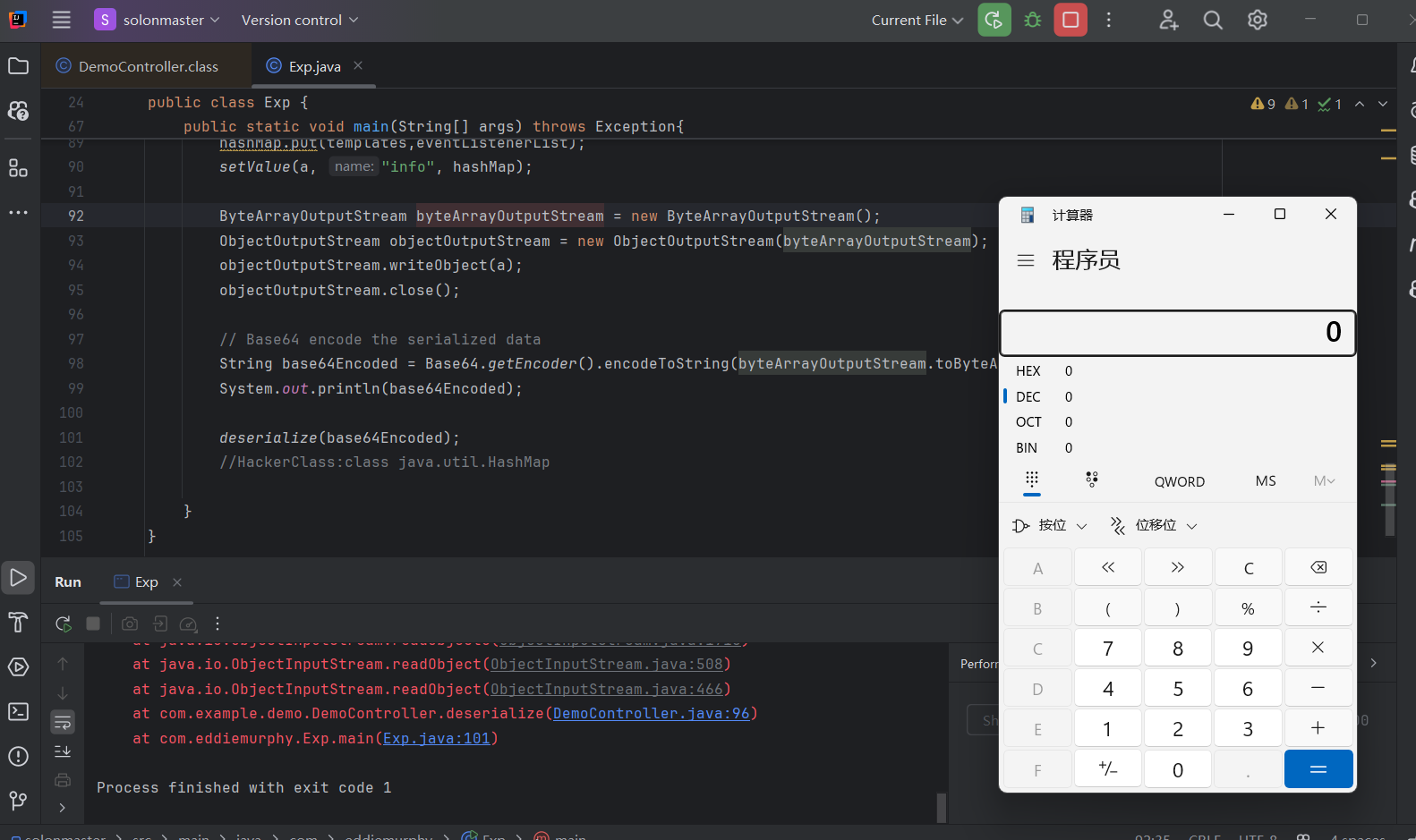Close the Exp.java tab
This screenshot has width=1416, height=840.
tap(358, 65)
